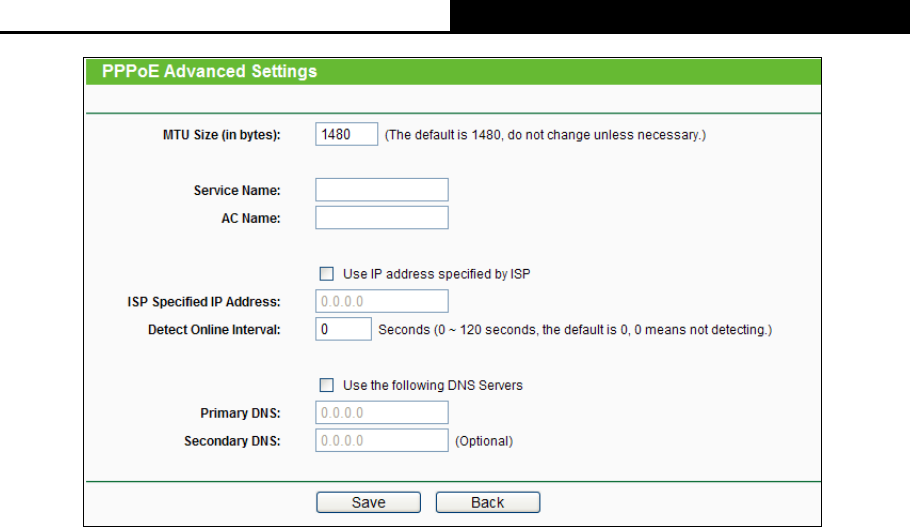This screenshot has height=527, width=910.
Task: Click the (Optional) note beside Secondary DNS
Action: pyautogui.click(x=484, y=441)
